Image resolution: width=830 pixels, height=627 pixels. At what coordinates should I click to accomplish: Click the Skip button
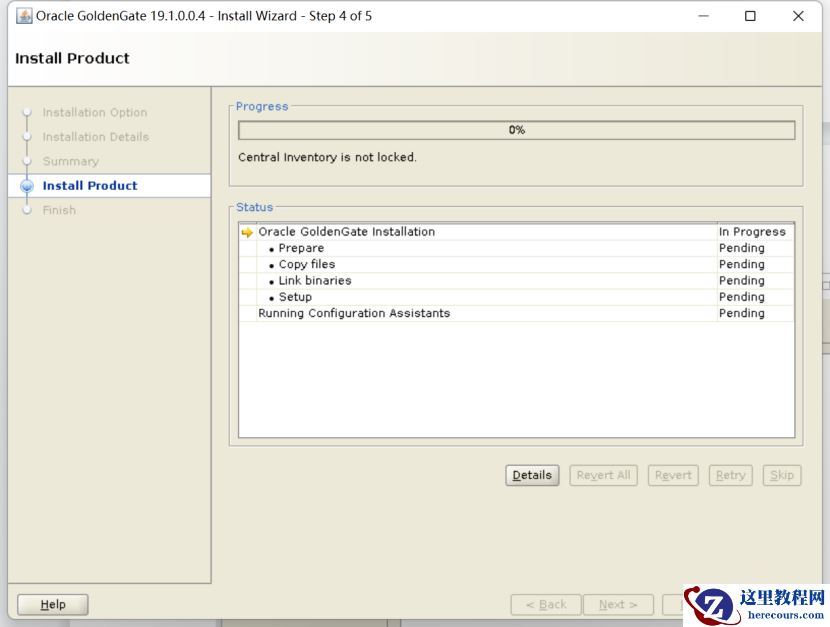[782, 475]
